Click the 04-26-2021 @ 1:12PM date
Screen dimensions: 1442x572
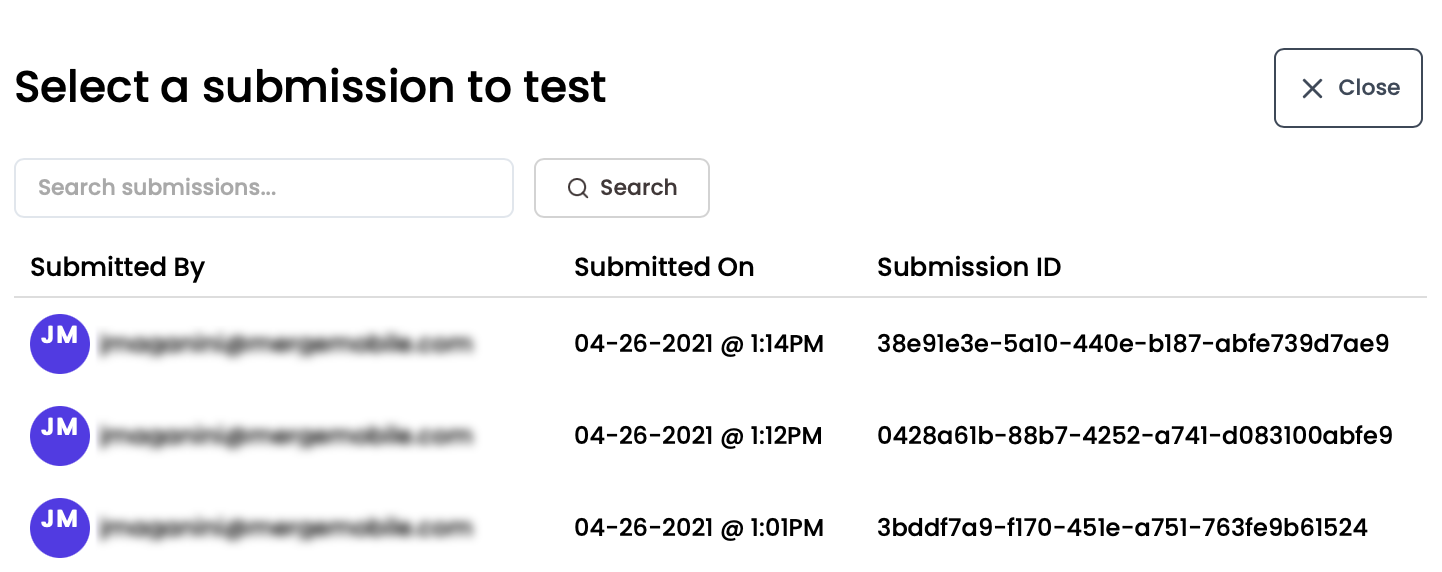[x=698, y=436]
